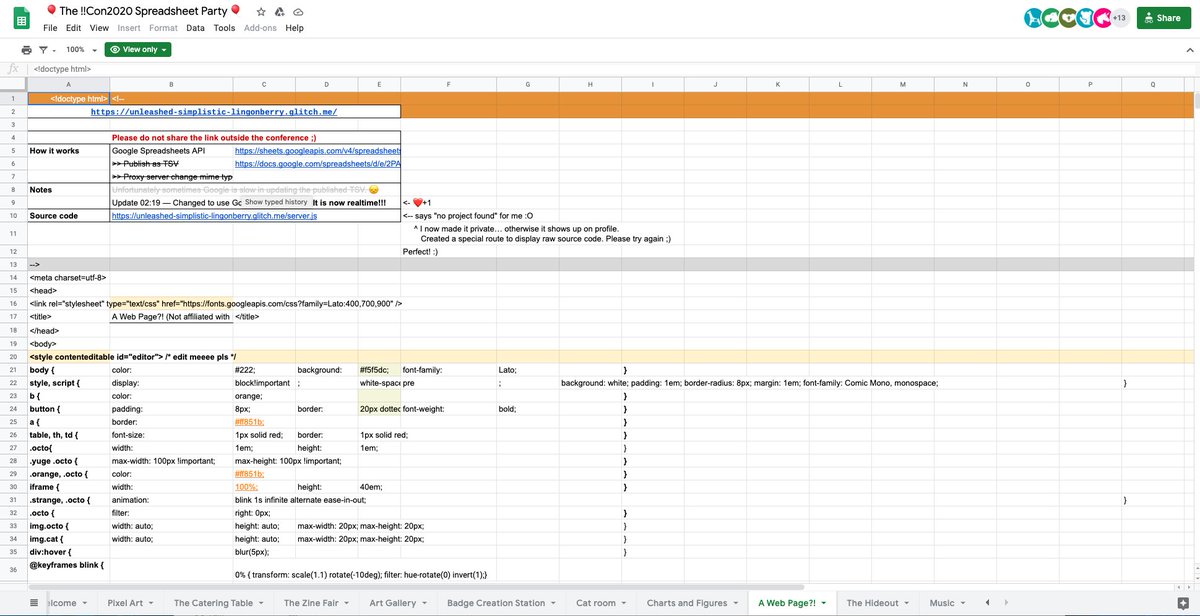Open The Catering Table tab dropdown arrow
This screenshot has width=1200, height=616.
pos(263,603)
